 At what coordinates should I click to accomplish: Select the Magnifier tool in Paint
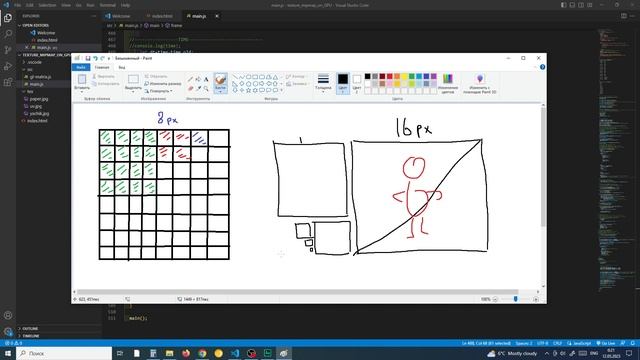206,88
